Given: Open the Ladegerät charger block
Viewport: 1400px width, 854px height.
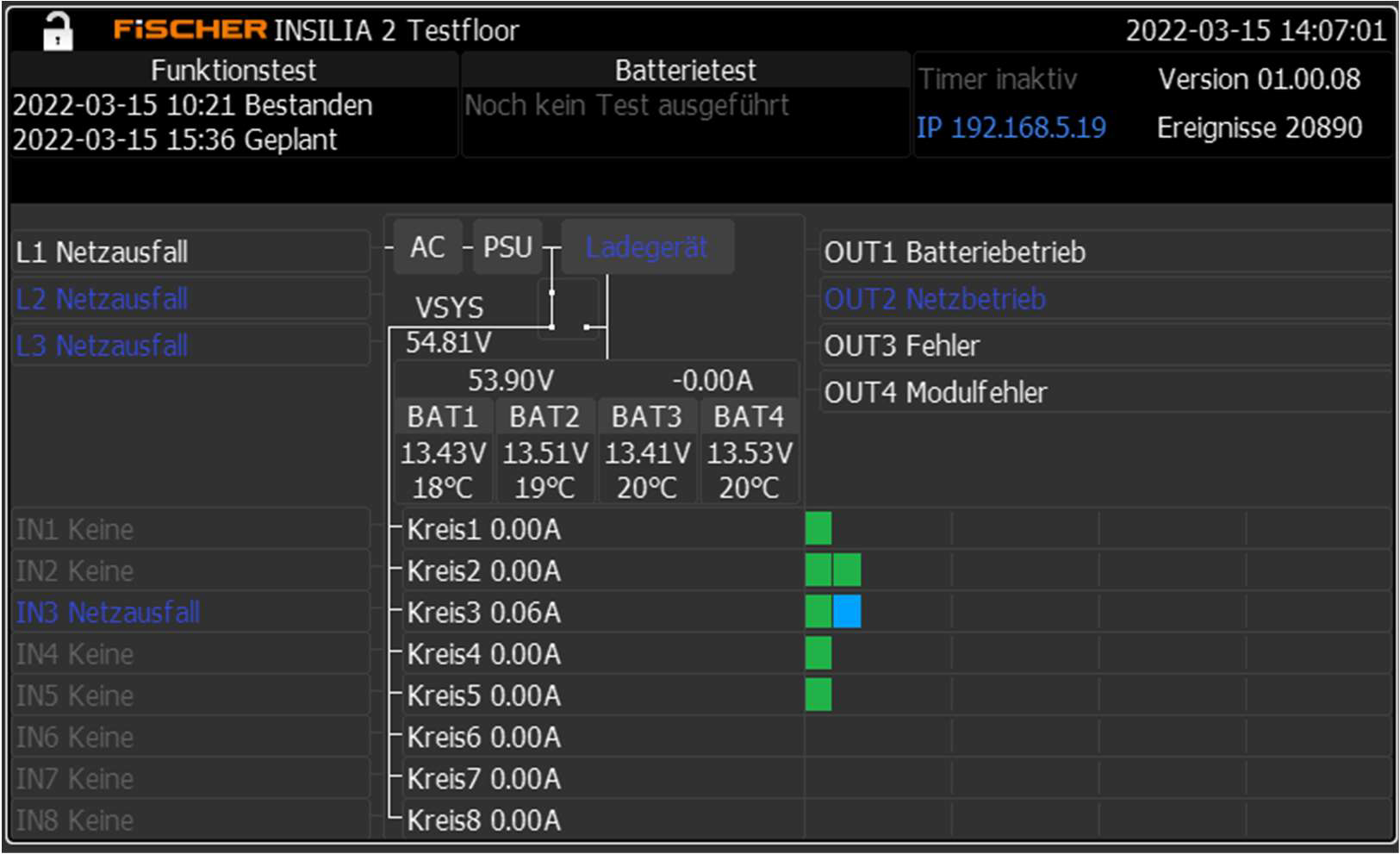Looking at the screenshot, I should pyautogui.click(x=647, y=247).
